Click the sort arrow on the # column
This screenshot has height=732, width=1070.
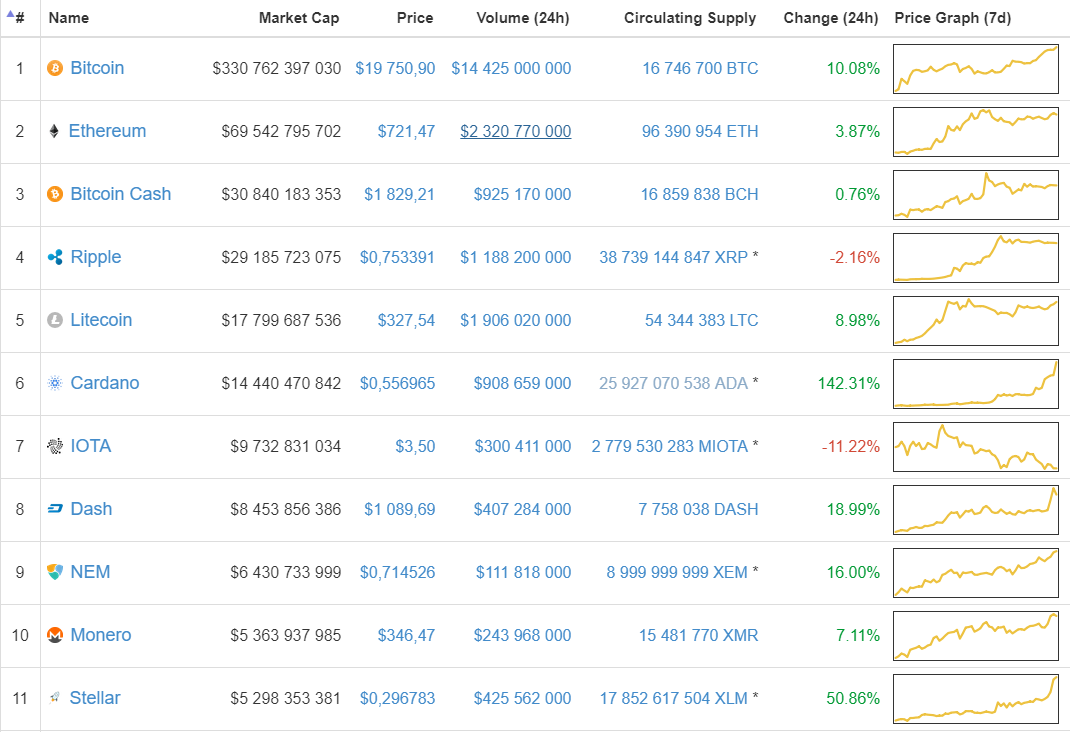10,12
